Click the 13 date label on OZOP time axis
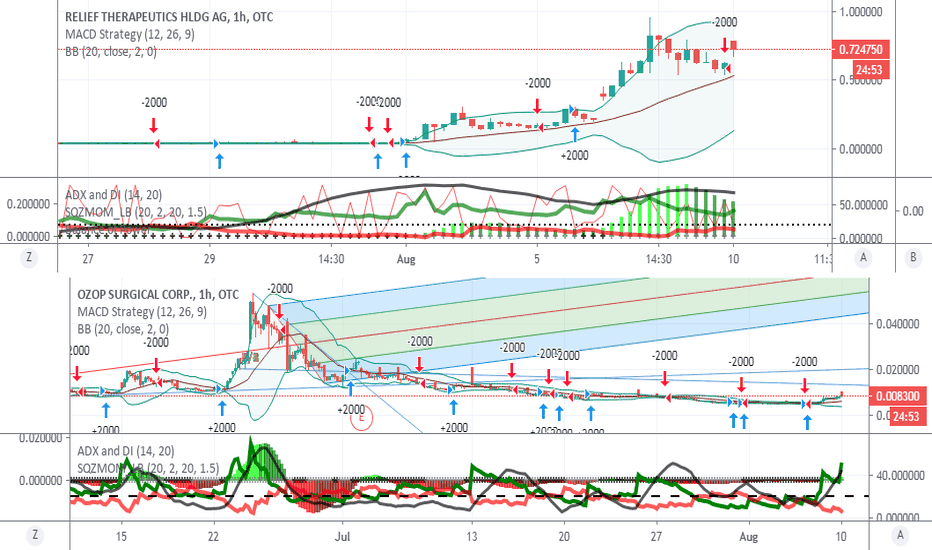The image size is (932, 550). click(x=471, y=536)
